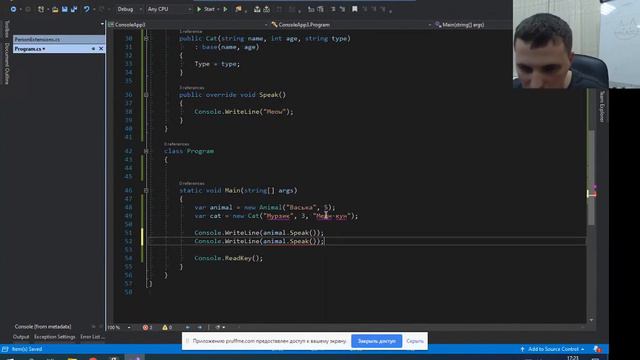Click the hide link in sharing banner
Image resolution: width=640 pixels, height=360 pixels.
(415, 341)
